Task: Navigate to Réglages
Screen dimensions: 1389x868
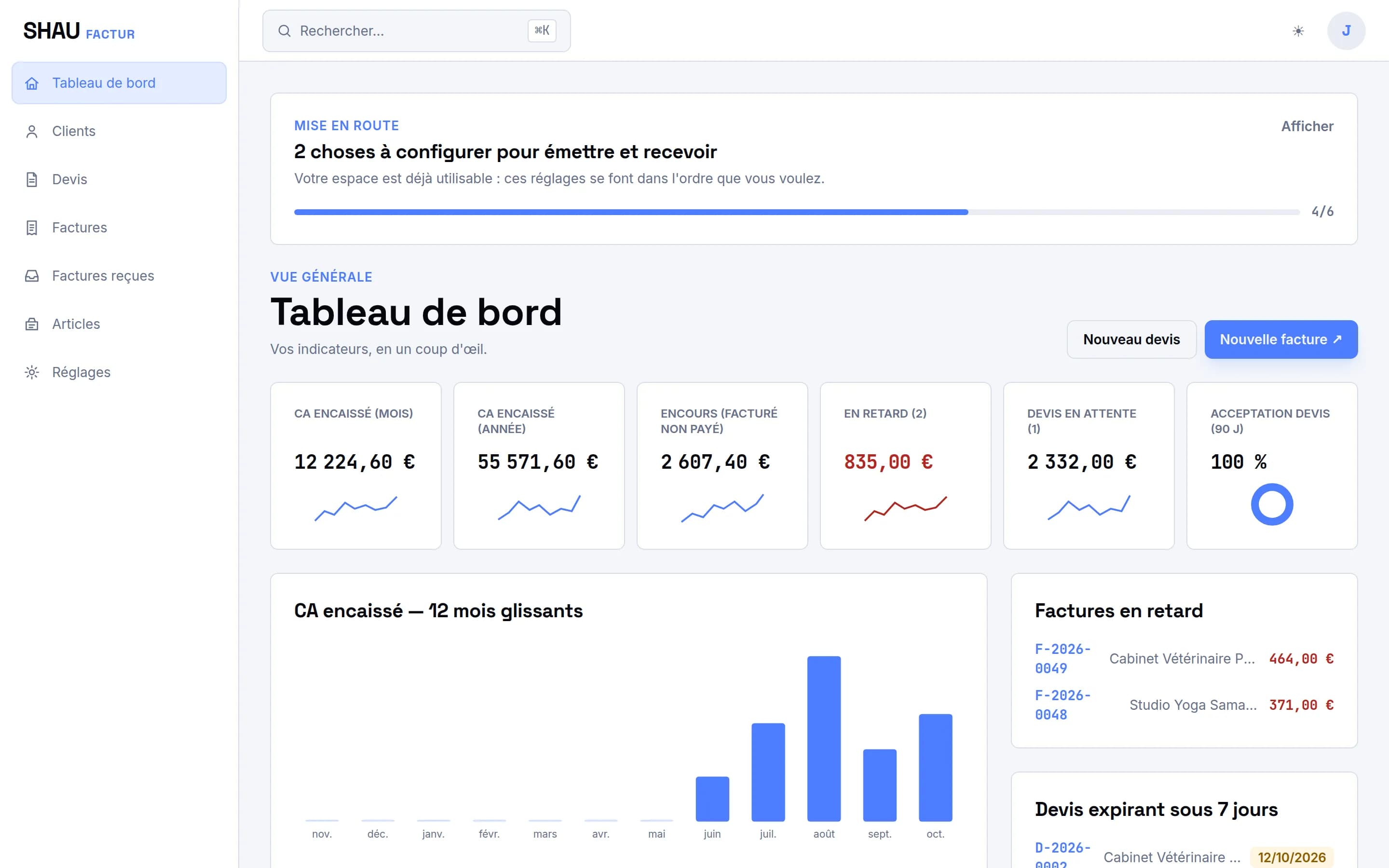Action: [119, 373]
